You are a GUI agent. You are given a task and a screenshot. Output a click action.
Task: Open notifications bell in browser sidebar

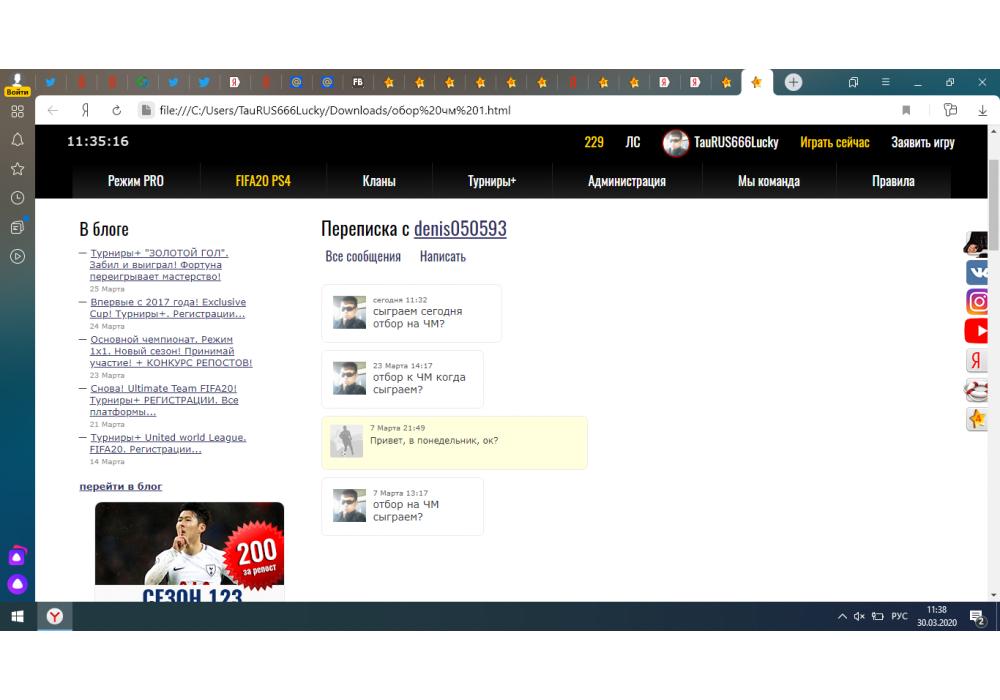17,140
